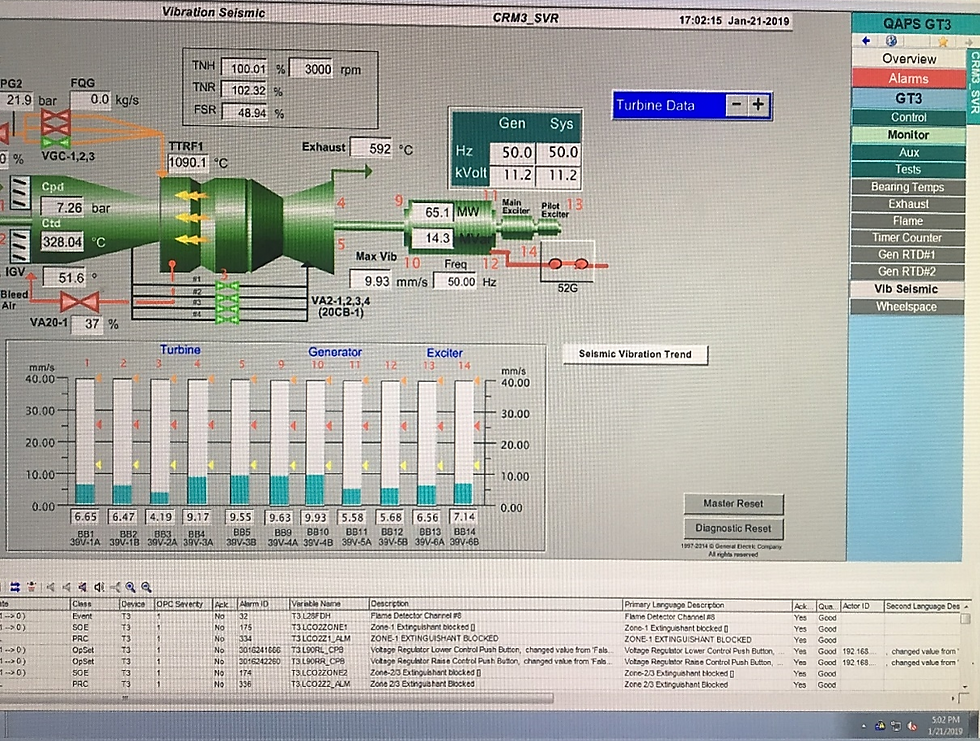Click the TTRF1 1090.1 value

tap(188, 162)
